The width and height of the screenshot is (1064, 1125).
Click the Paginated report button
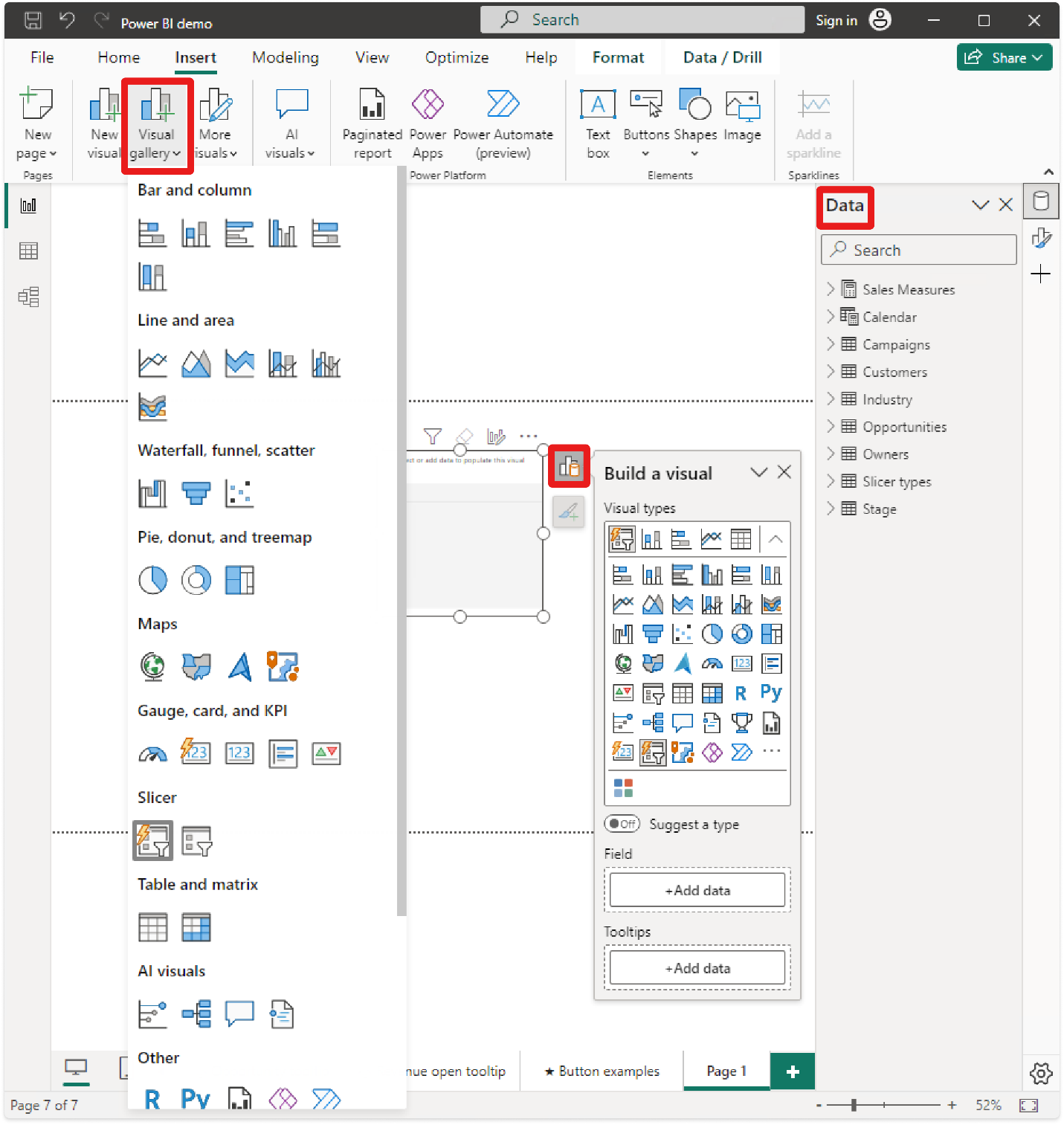pyautogui.click(x=372, y=123)
